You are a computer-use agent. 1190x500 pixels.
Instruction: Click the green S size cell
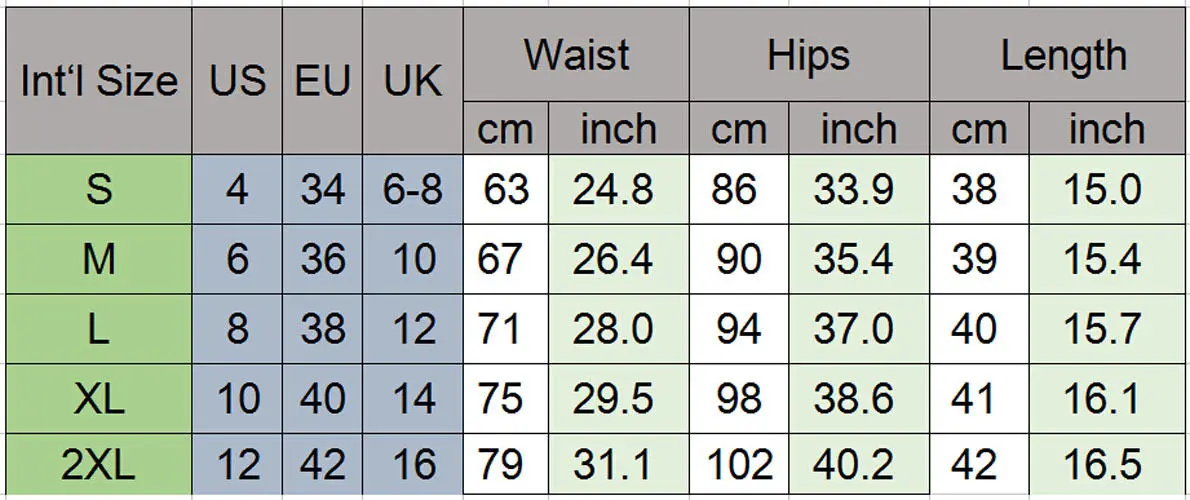pyautogui.click(x=98, y=189)
